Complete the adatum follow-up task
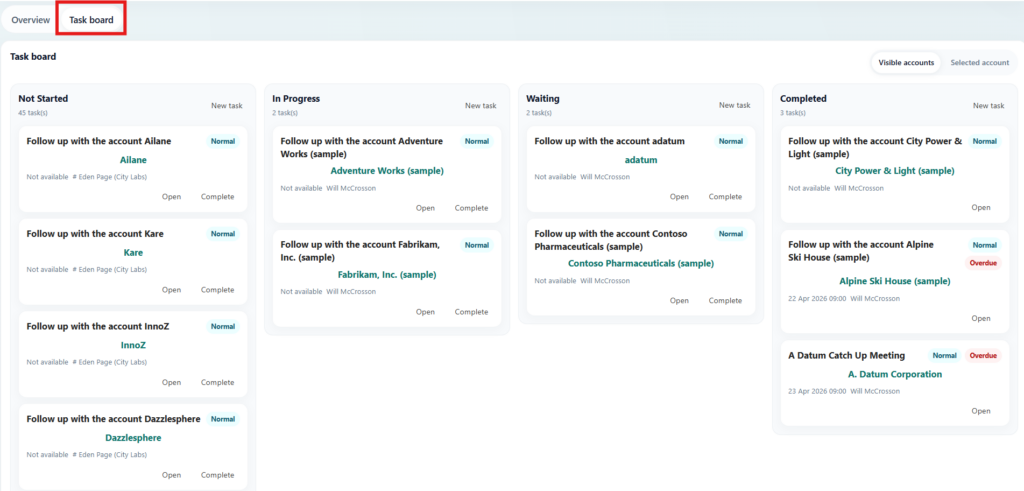1024x491 pixels. (x=726, y=197)
